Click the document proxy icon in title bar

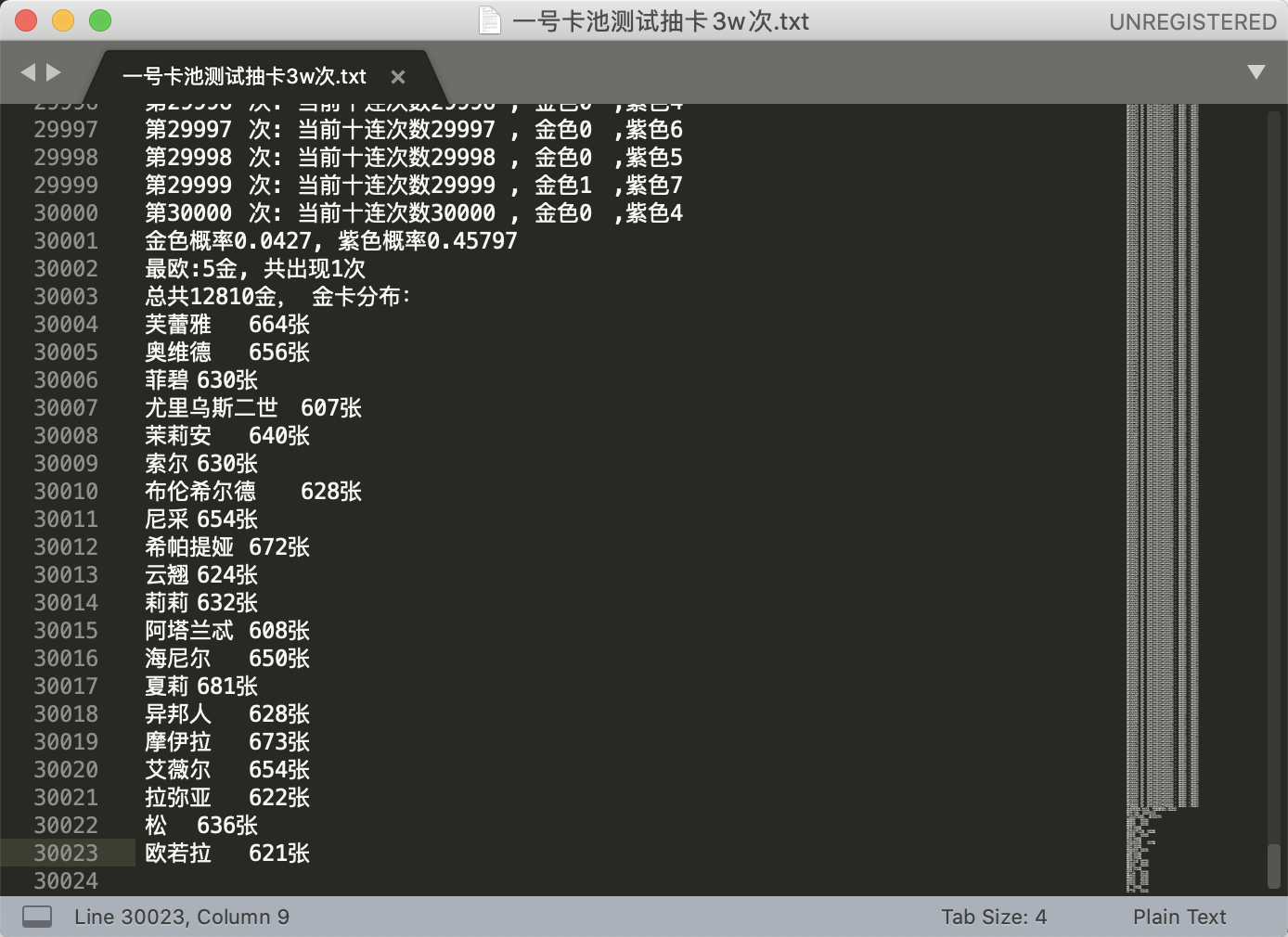pyautogui.click(x=490, y=20)
